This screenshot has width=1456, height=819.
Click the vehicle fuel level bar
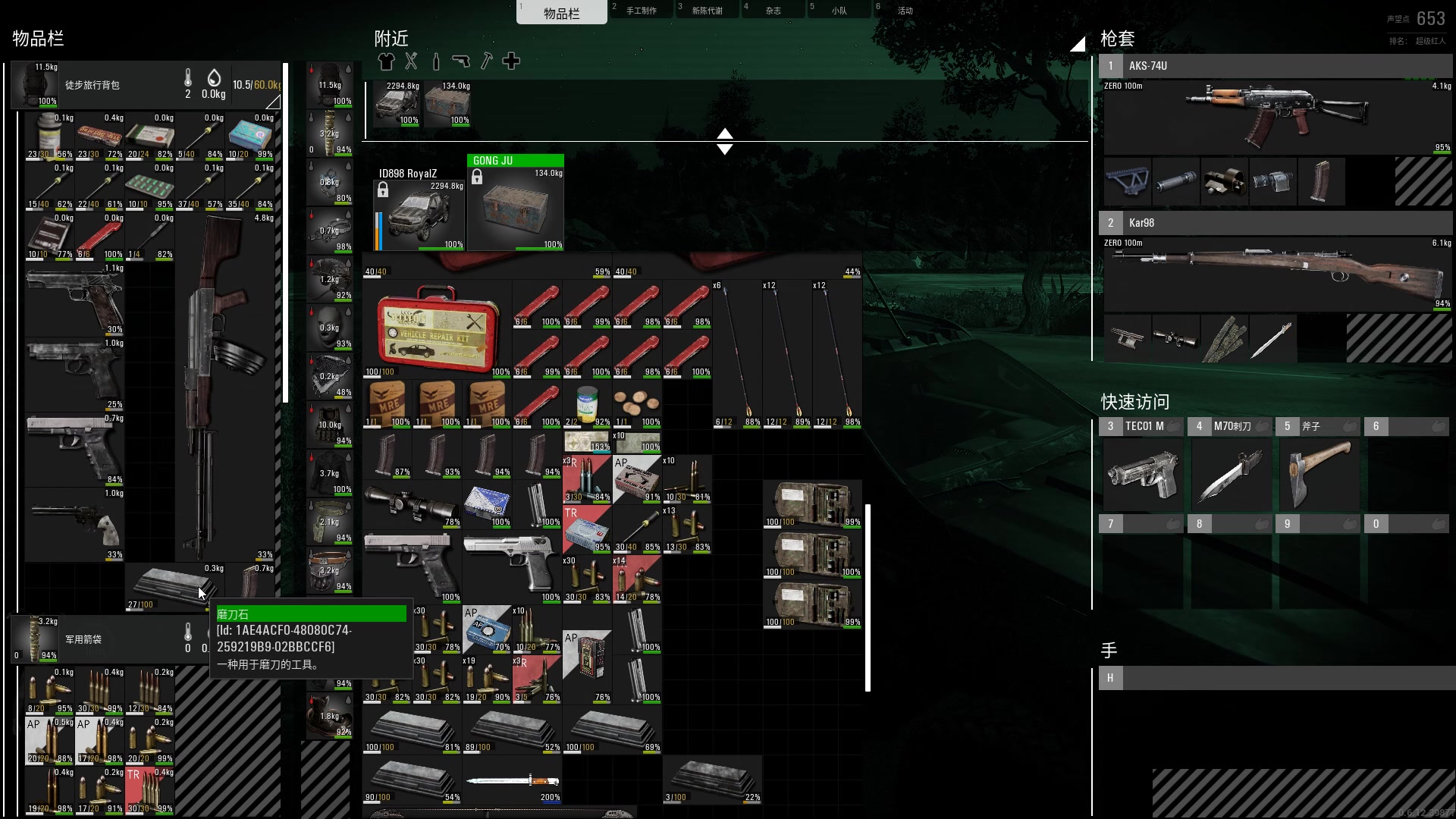click(x=378, y=231)
